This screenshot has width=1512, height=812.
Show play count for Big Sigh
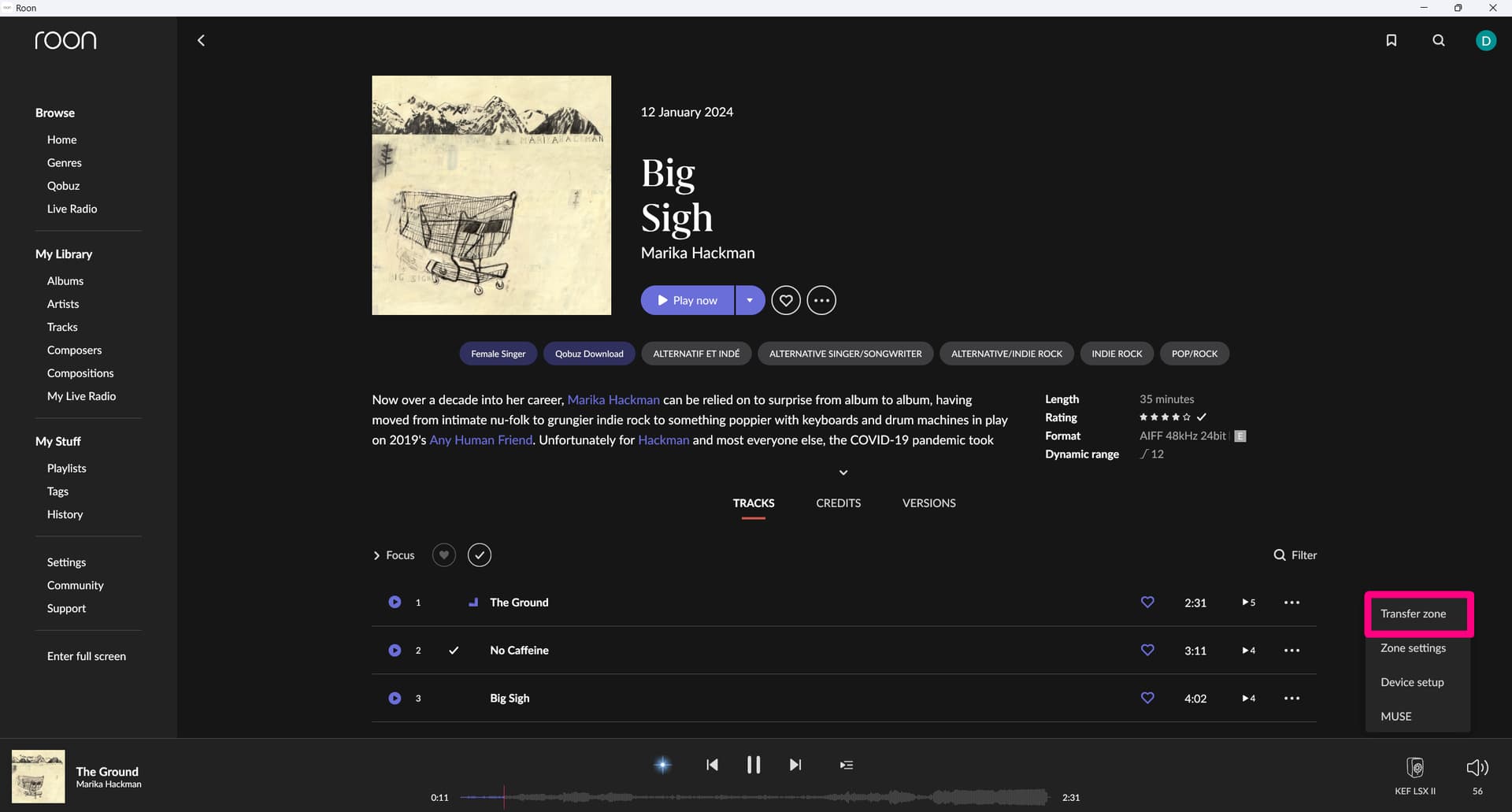(x=1248, y=699)
